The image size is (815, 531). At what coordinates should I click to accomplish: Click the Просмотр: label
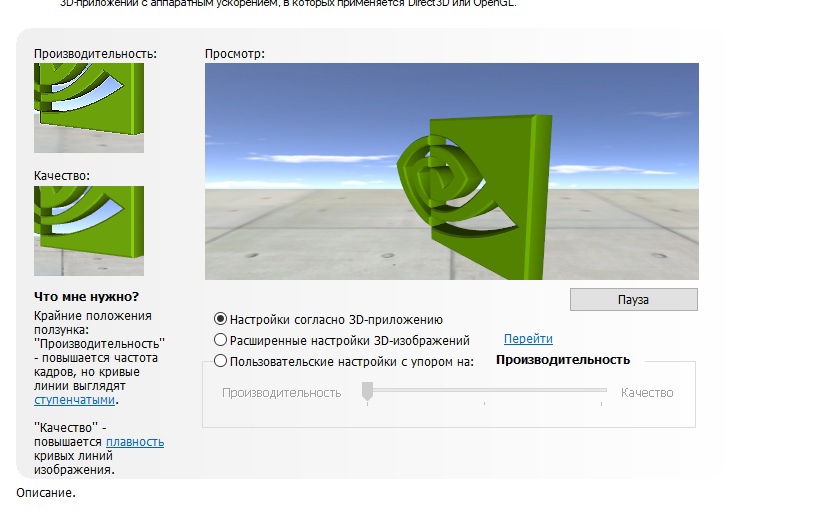(x=234, y=54)
